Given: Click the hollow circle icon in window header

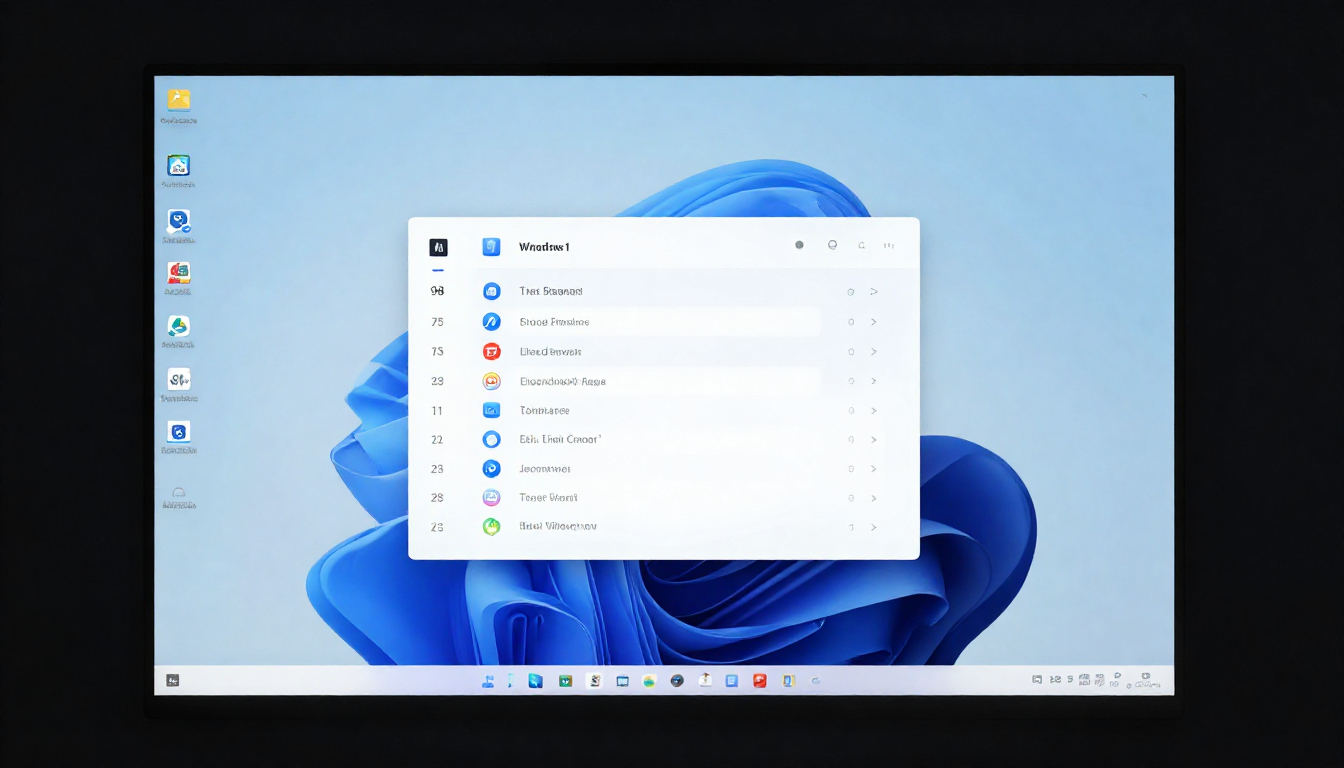Looking at the screenshot, I should click(832, 245).
